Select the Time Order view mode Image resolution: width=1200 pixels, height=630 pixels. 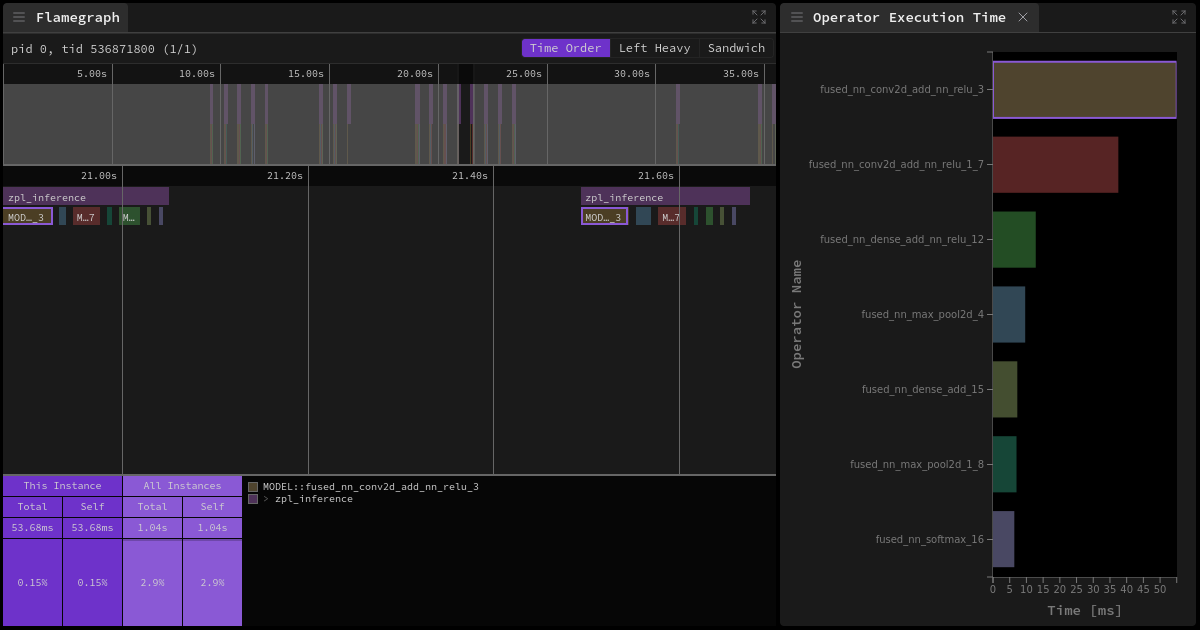[x=565, y=47]
